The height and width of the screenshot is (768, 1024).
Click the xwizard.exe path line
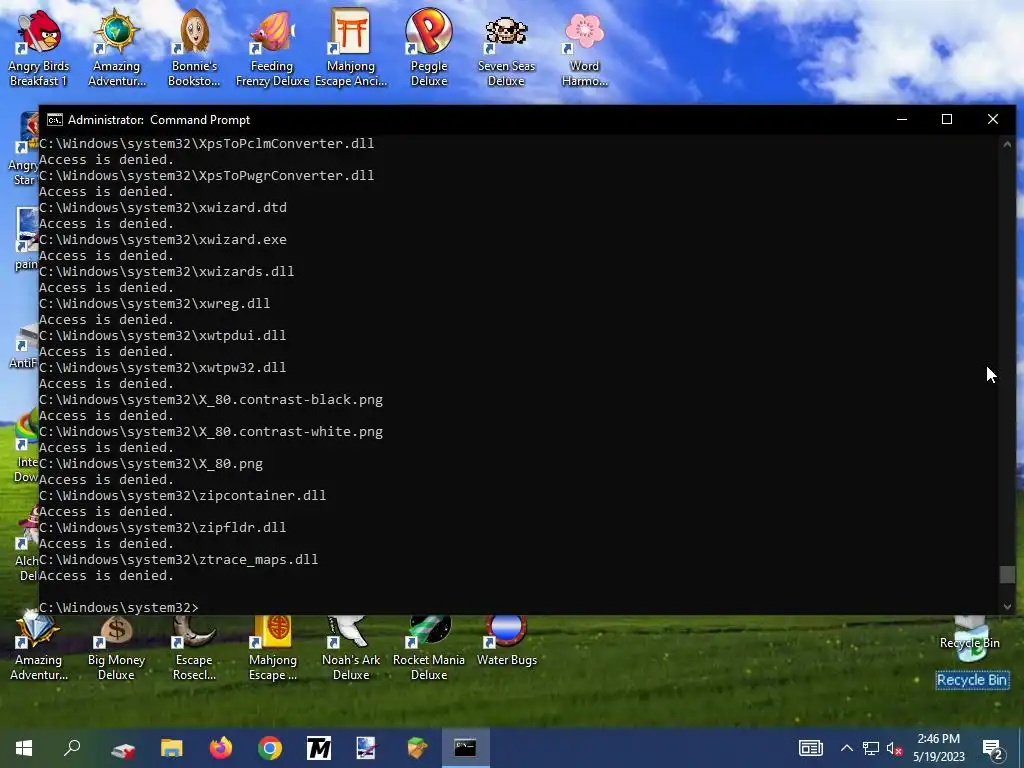[x=163, y=240]
